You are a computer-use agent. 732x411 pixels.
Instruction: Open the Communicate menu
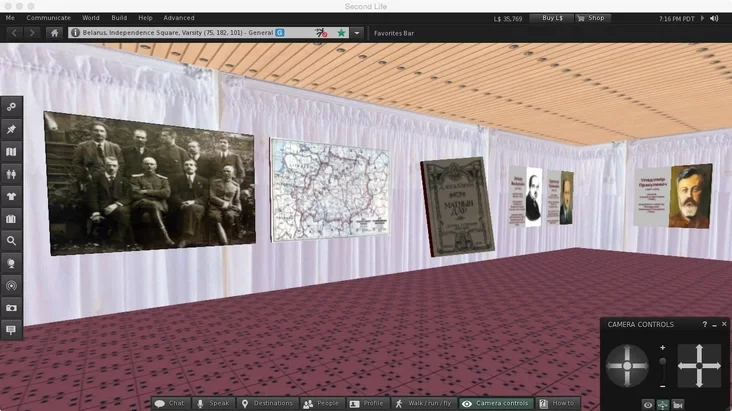pyautogui.click(x=49, y=18)
